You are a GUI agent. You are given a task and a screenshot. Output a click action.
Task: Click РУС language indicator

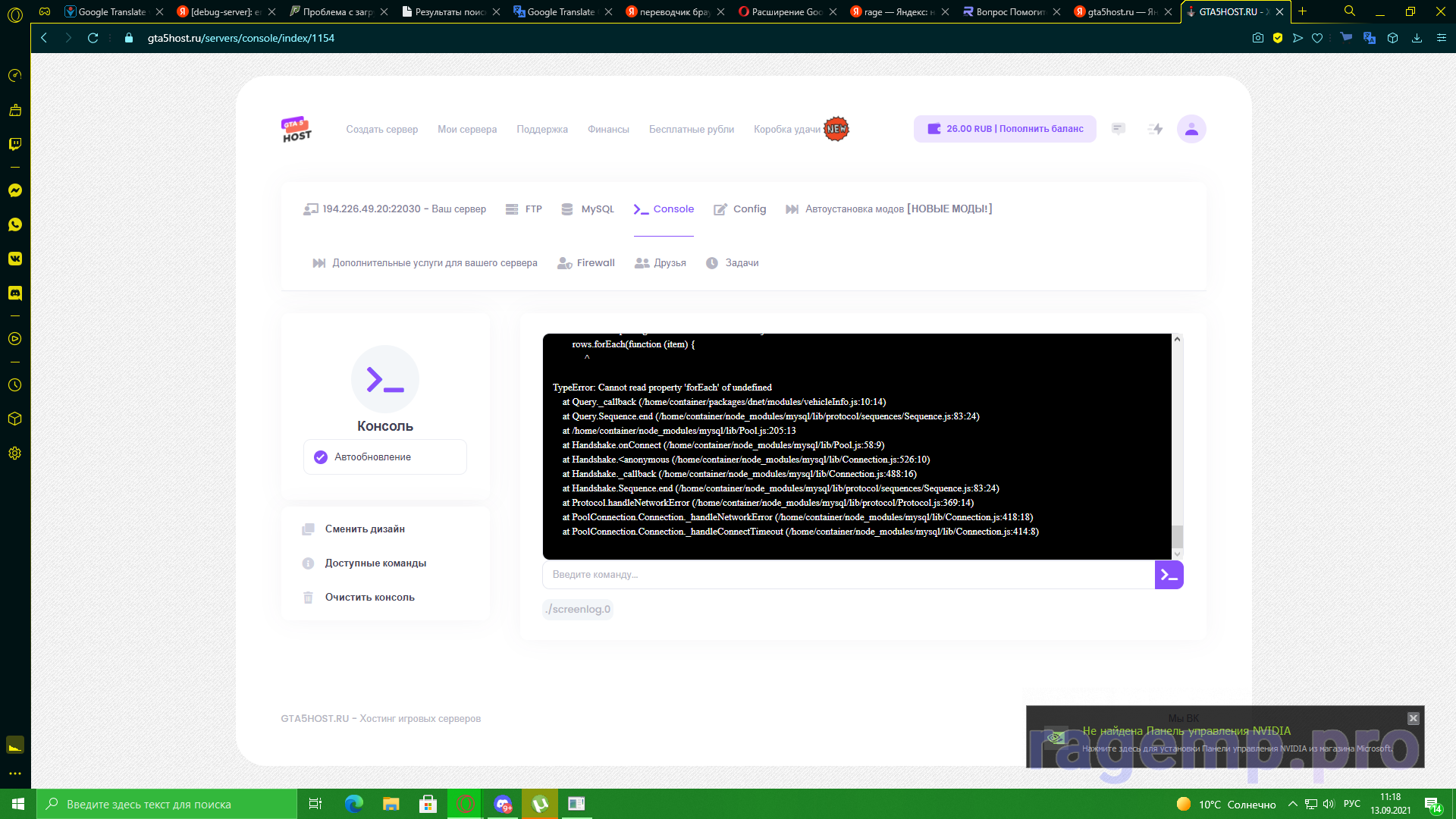coord(1352,804)
